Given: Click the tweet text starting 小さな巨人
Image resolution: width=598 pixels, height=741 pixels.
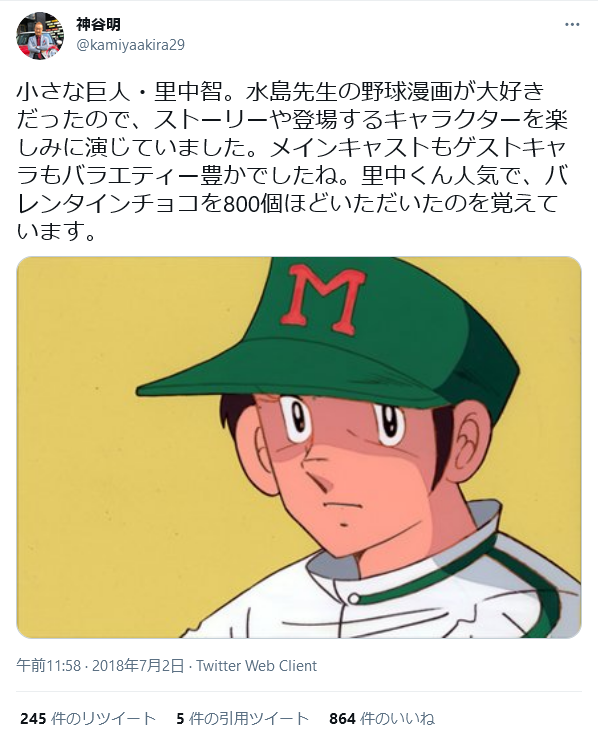Looking at the screenshot, I should 292,161.
